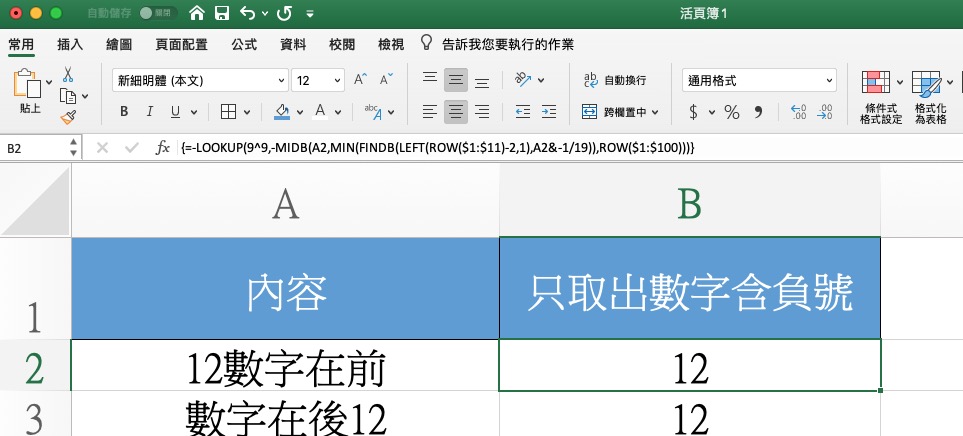Open the 資料 tab
Screen dimensions: 963x436
293,44
